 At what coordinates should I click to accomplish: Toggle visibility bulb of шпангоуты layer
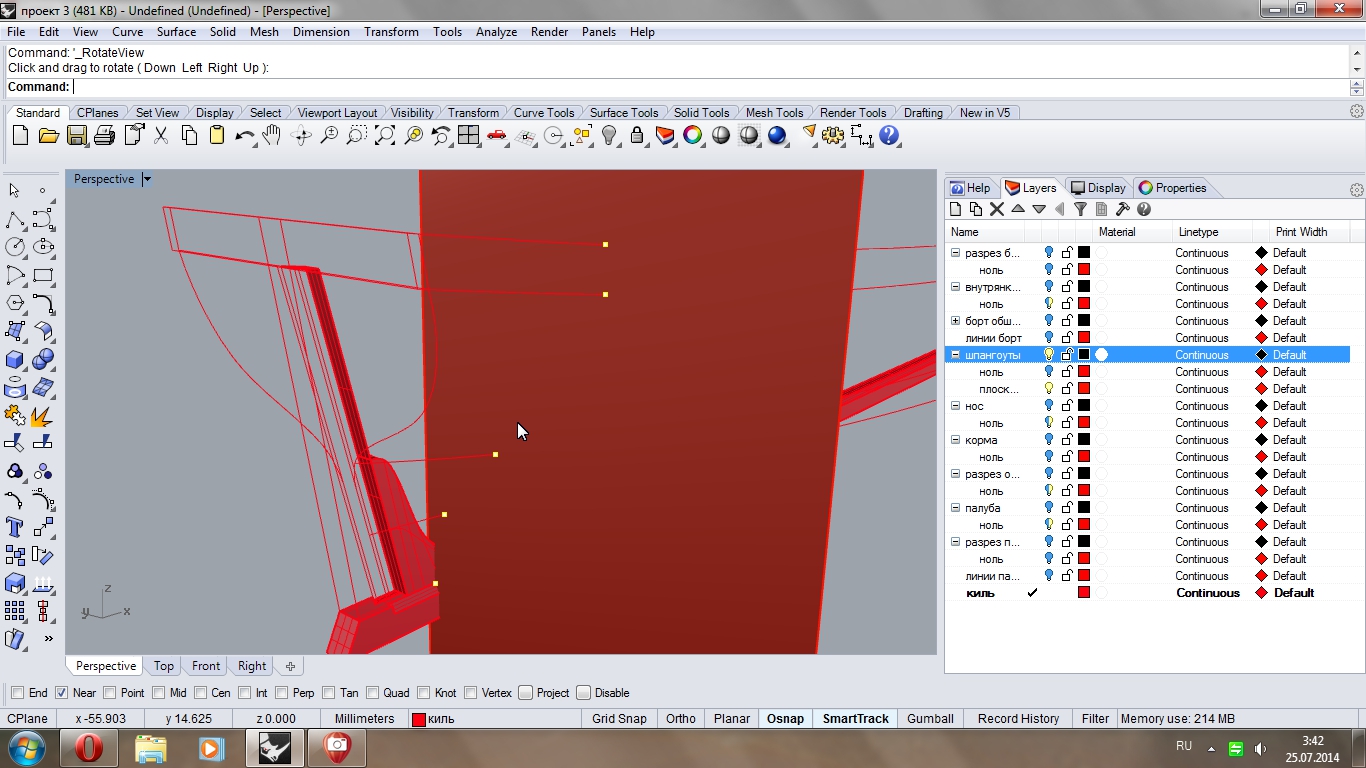(1049, 355)
